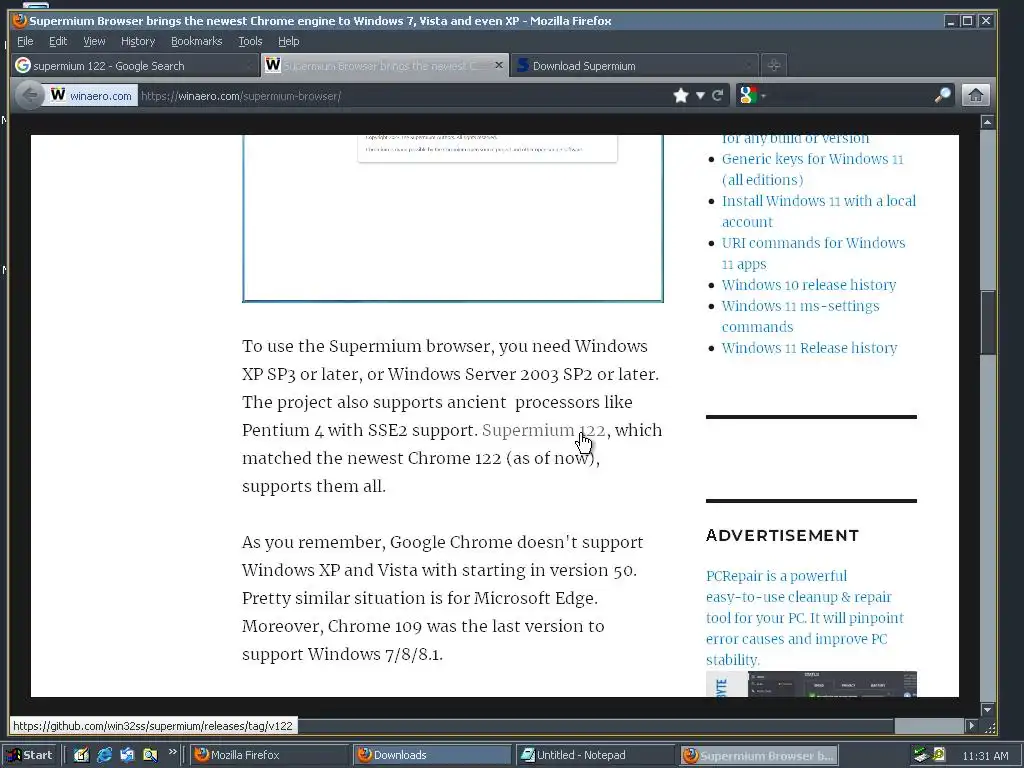Switch to supermium 122 Google Search tab
This screenshot has width=1024, height=768.
[x=135, y=65]
